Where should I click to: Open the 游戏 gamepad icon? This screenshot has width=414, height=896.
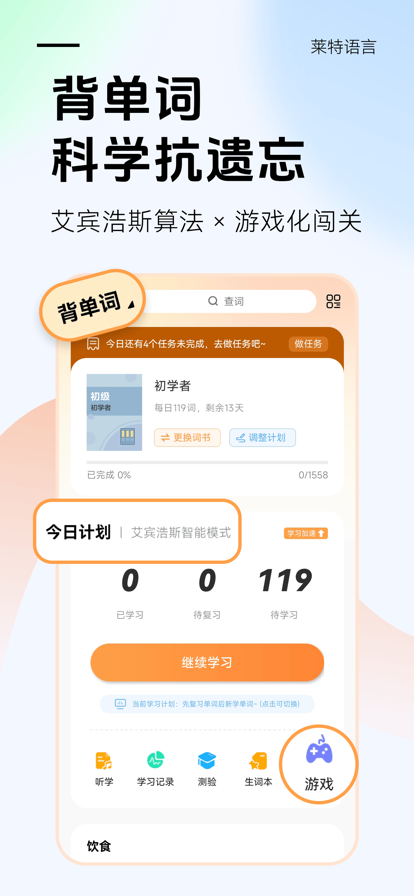click(319, 751)
